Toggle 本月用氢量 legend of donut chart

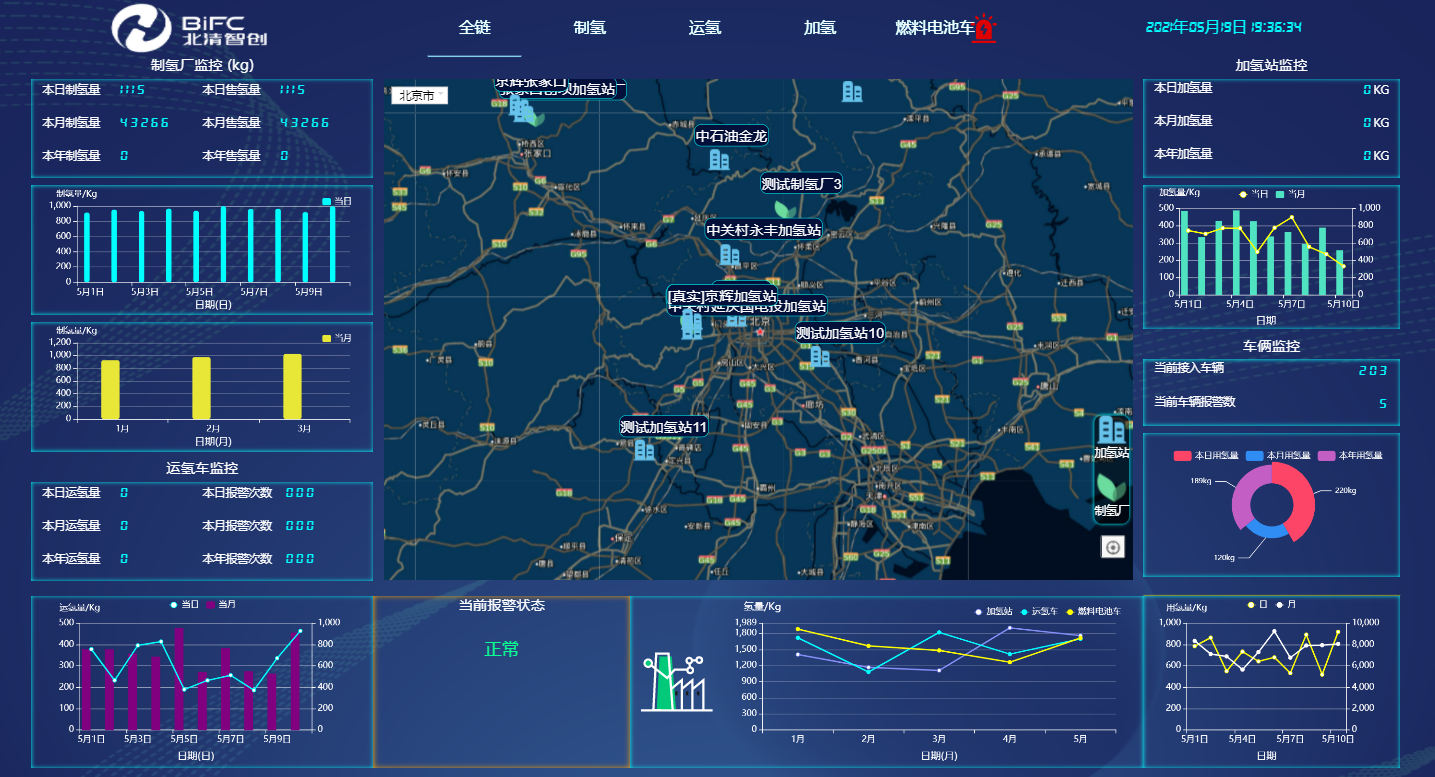pyautogui.click(x=1278, y=456)
